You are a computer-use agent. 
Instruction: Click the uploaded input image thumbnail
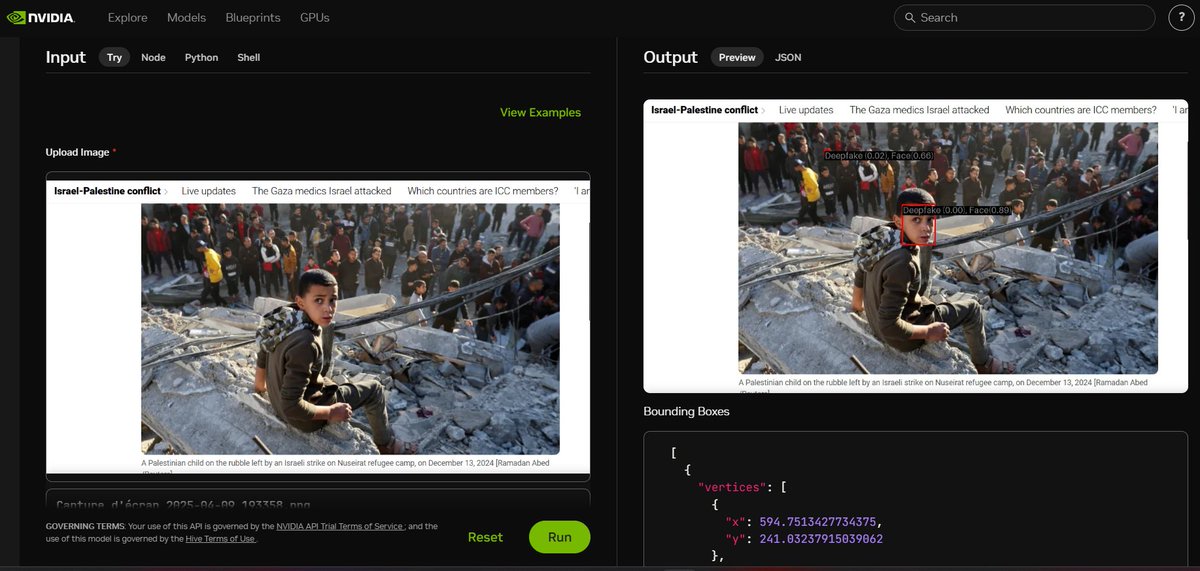click(318, 326)
